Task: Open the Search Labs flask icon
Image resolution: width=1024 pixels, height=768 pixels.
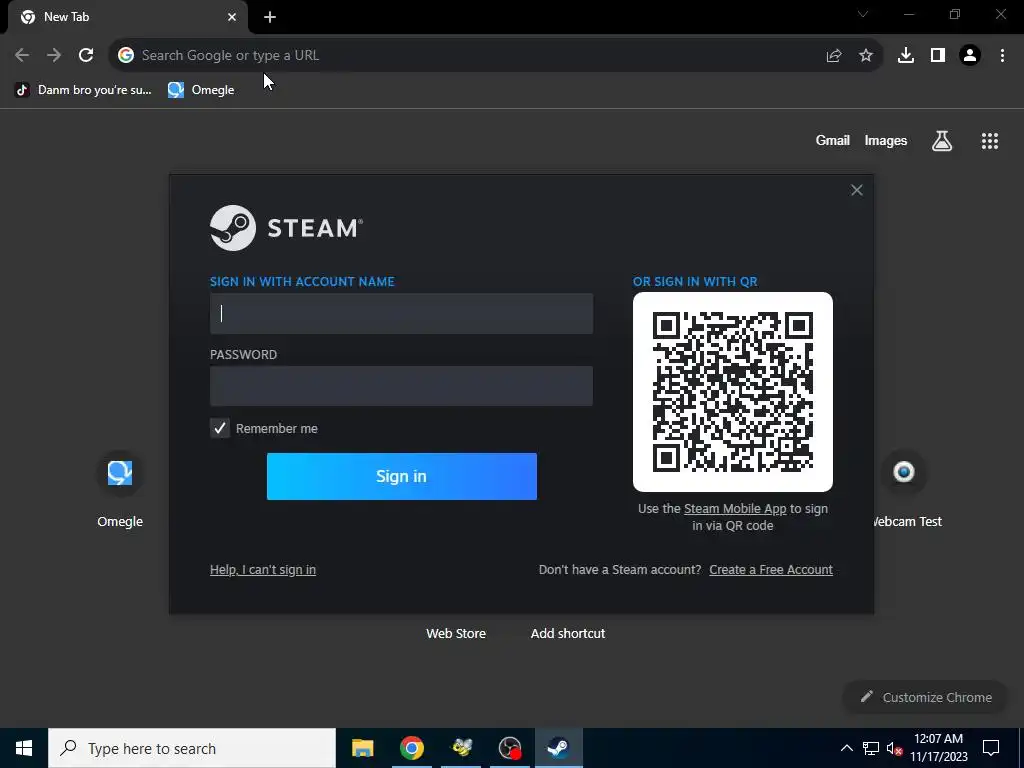Action: 942,140
